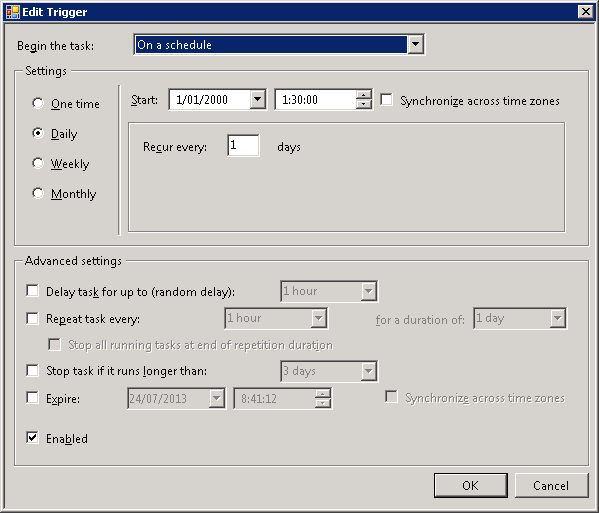Open random delay 1 hour dropdown
This screenshot has height=513, width=599.
pos(369,291)
